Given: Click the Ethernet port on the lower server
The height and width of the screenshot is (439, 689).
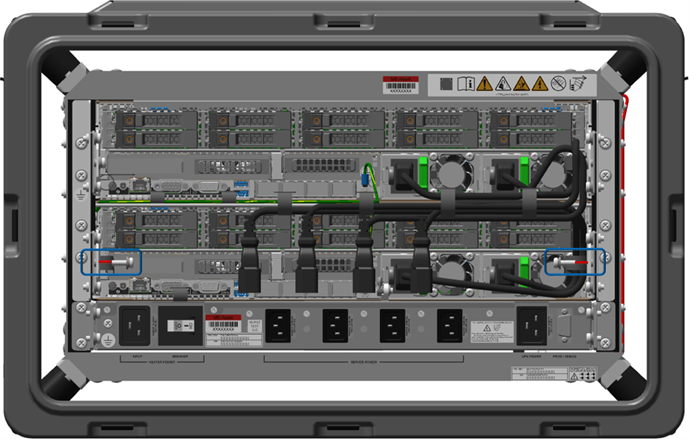Looking at the screenshot, I should (140, 285).
